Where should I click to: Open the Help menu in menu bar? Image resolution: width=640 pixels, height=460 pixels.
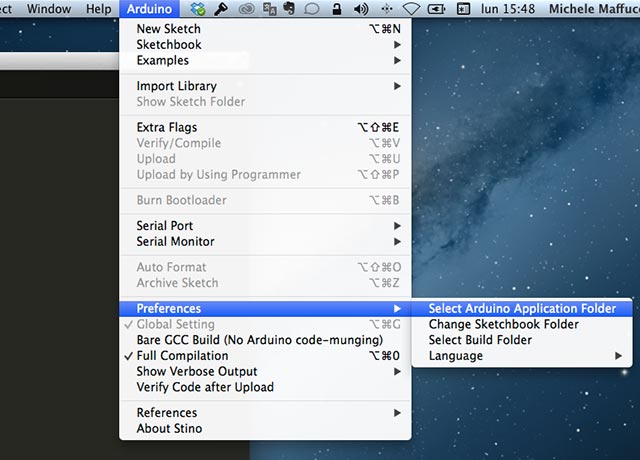tap(99, 9)
